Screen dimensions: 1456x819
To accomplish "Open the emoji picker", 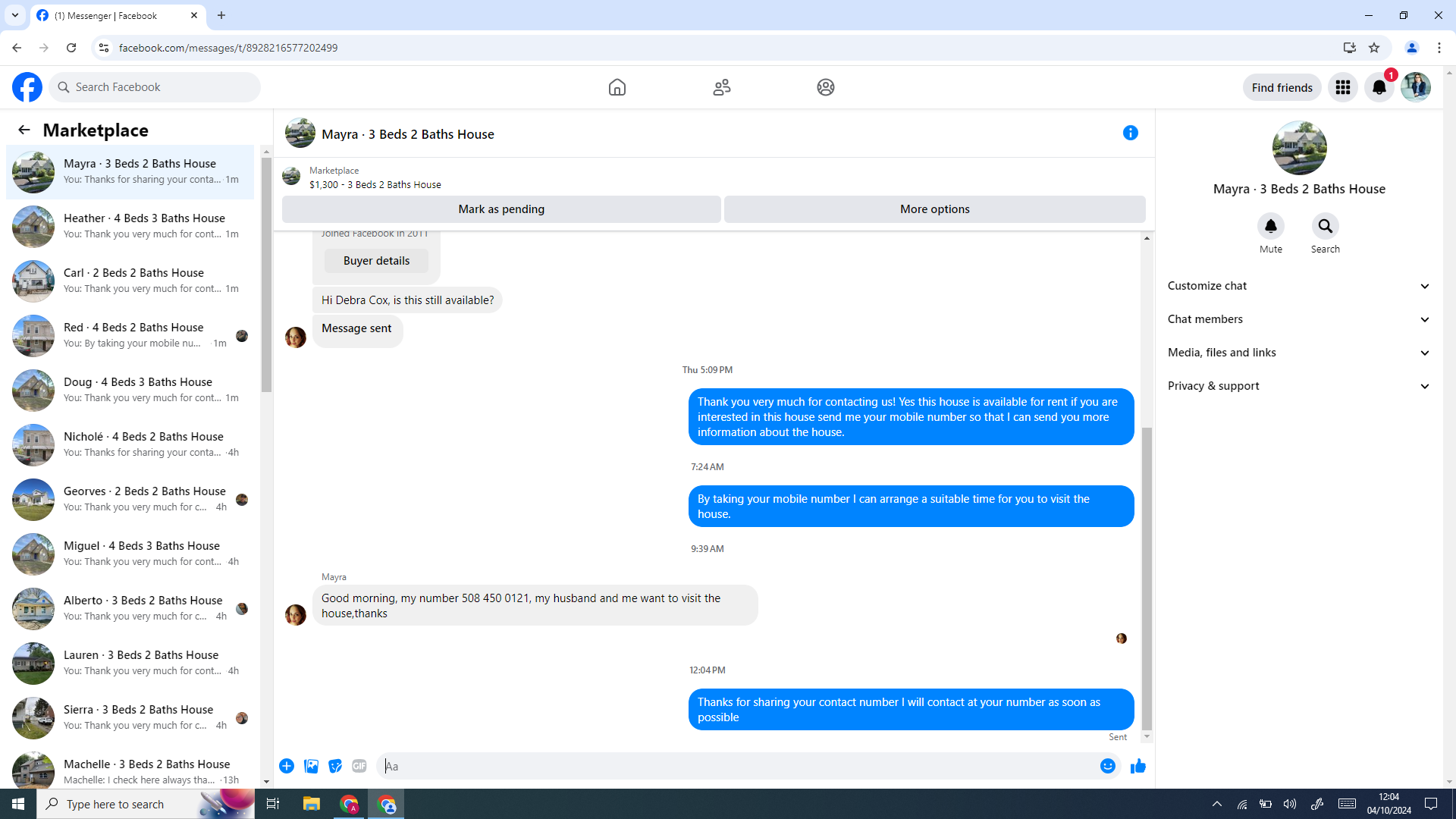I will tap(1108, 766).
